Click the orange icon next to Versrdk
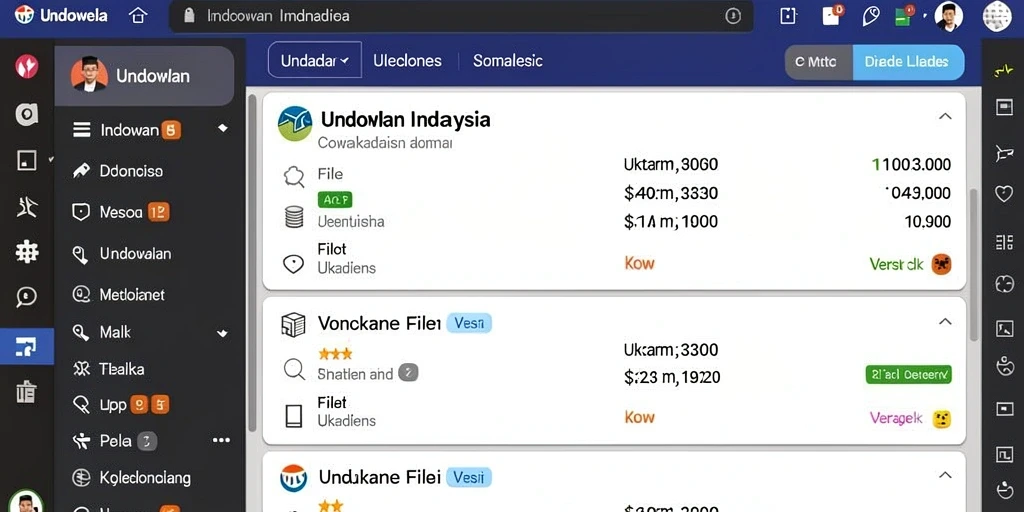This screenshot has height=512, width=1024. pyautogui.click(x=941, y=264)
